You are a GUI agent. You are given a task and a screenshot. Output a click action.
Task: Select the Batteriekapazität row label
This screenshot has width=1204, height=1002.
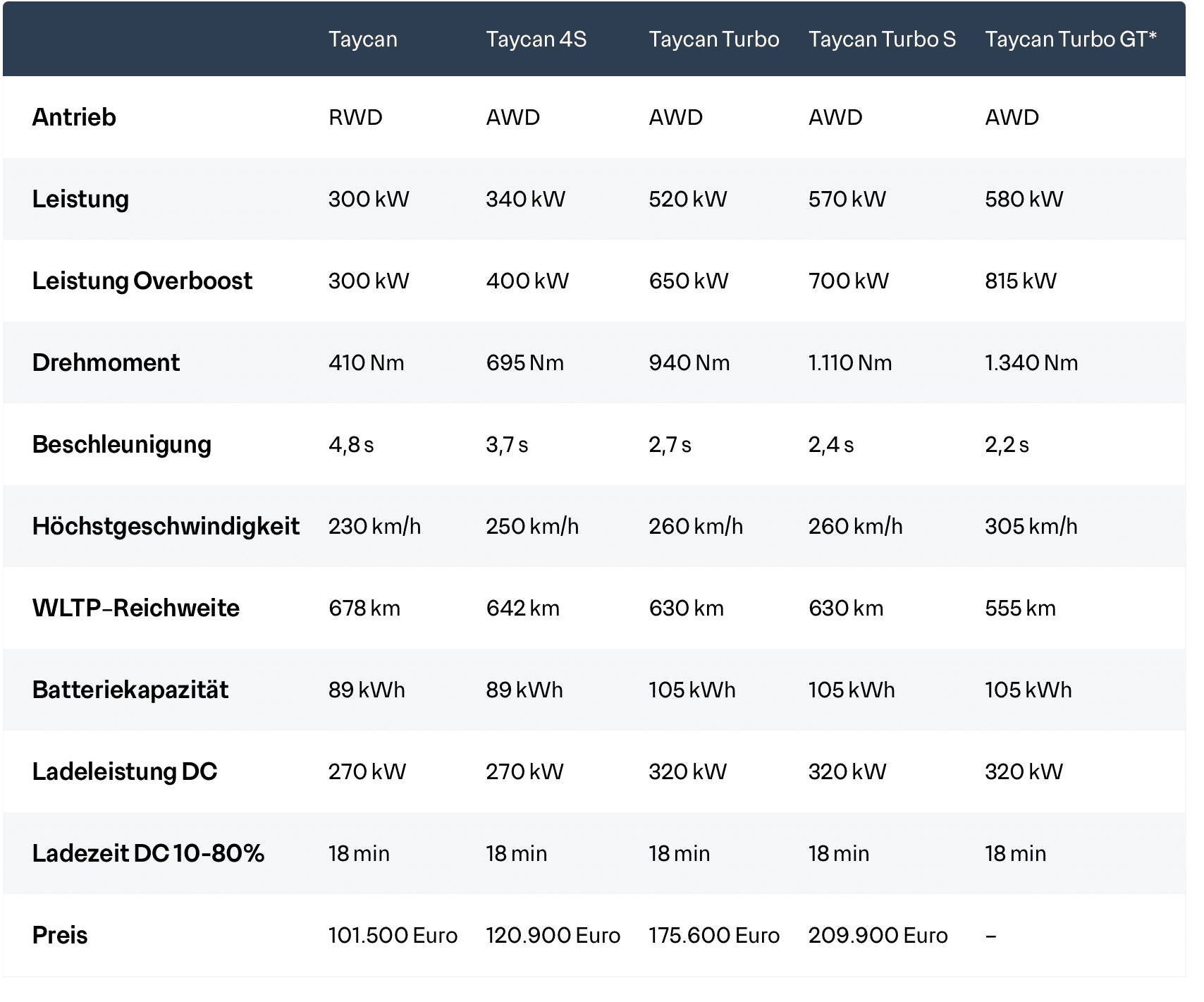(130, 690)
